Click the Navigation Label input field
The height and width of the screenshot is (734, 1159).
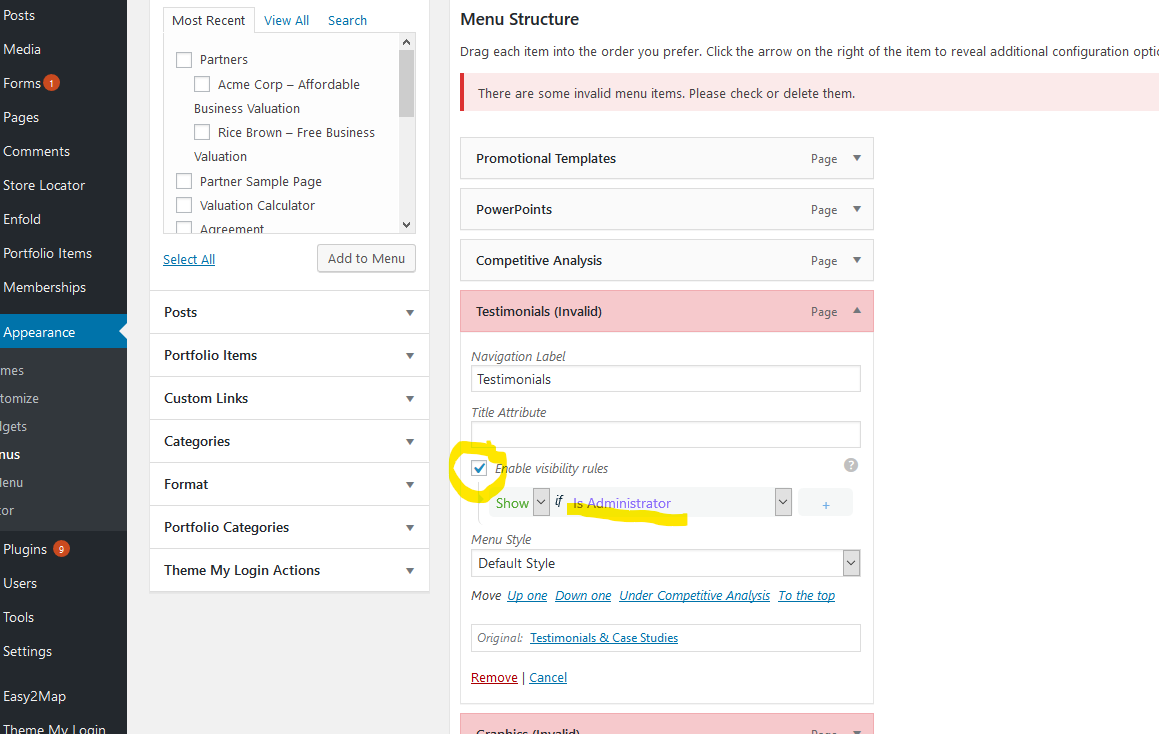(665, 378)
